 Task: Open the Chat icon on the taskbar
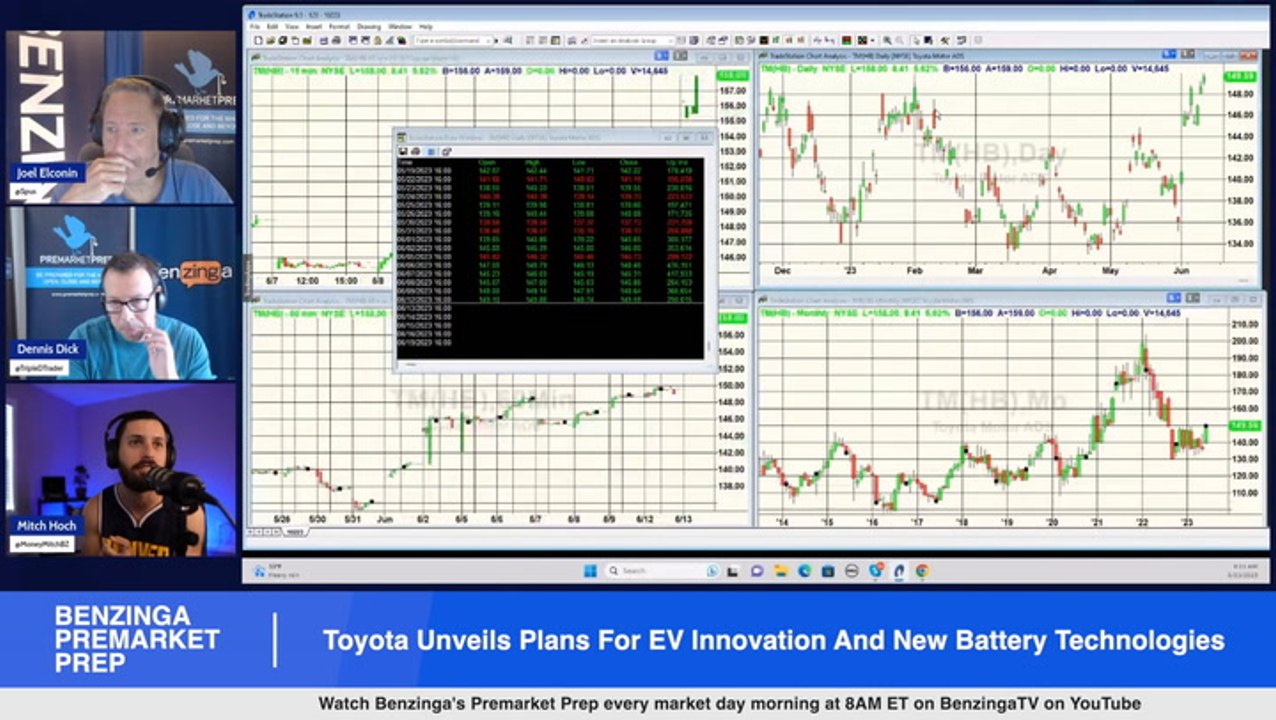coord(757,571)
